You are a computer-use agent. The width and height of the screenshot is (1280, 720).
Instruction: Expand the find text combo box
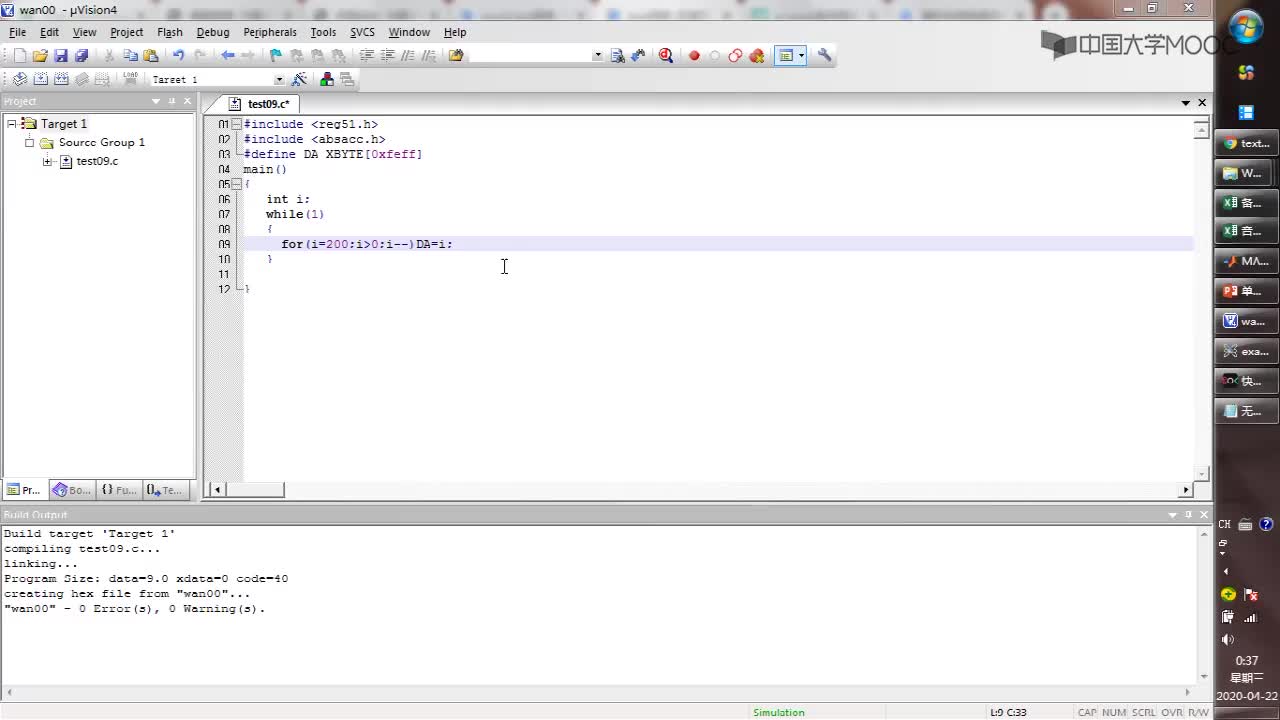[x=598, y=56]
